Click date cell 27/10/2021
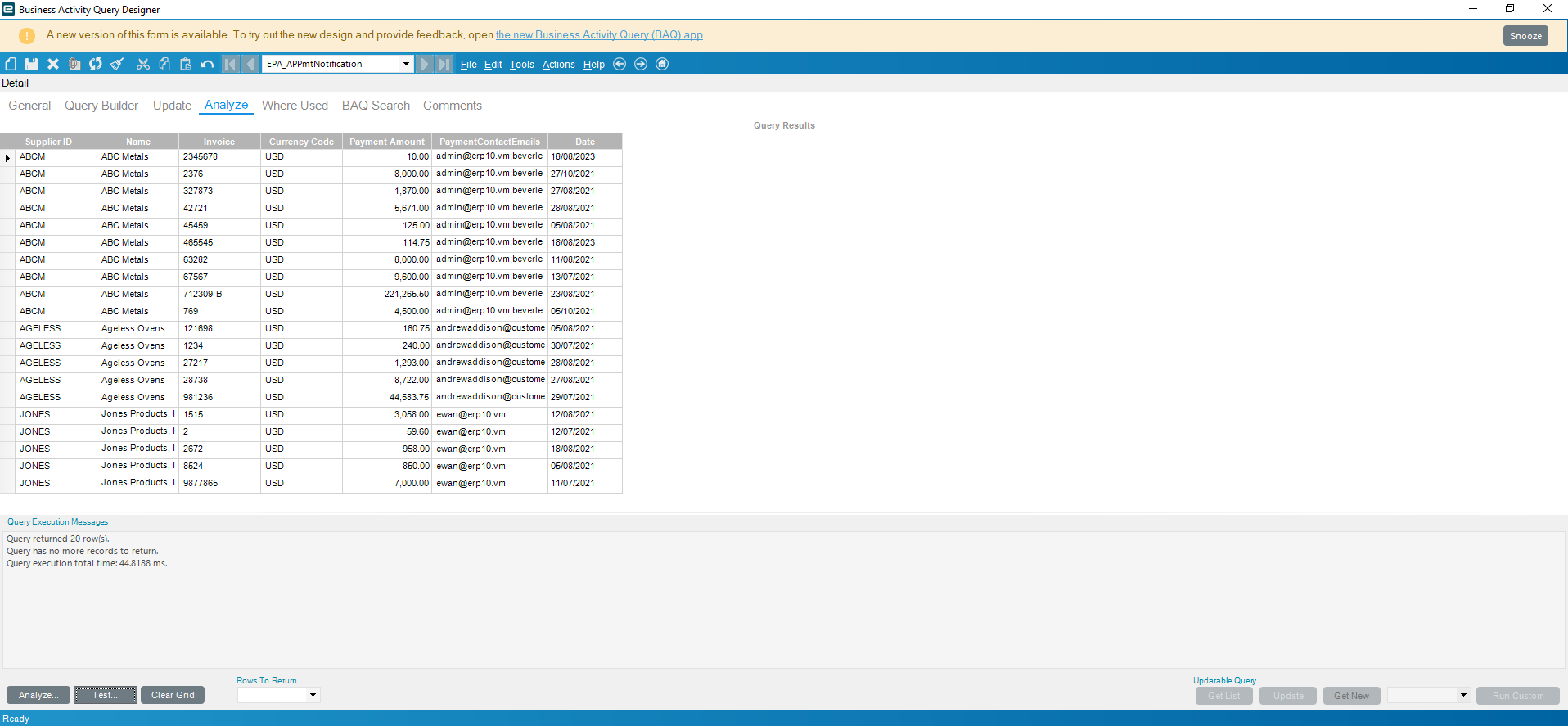The image size is (1568, 726). point(584,174)
